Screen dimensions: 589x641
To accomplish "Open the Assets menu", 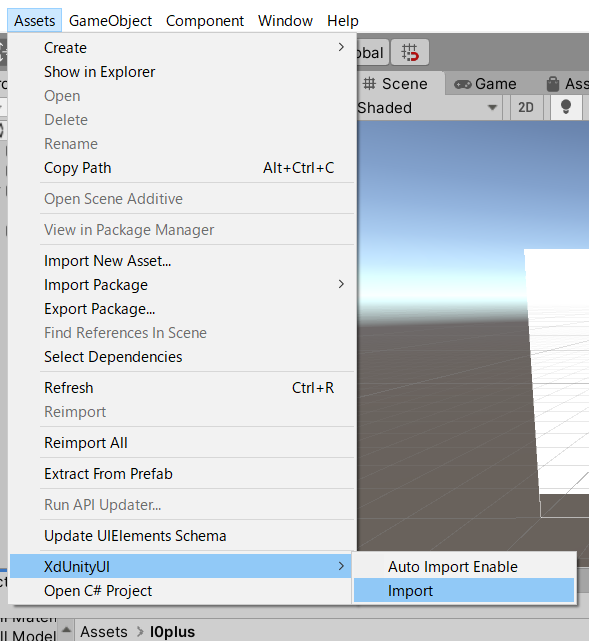I will coord(34,20).
